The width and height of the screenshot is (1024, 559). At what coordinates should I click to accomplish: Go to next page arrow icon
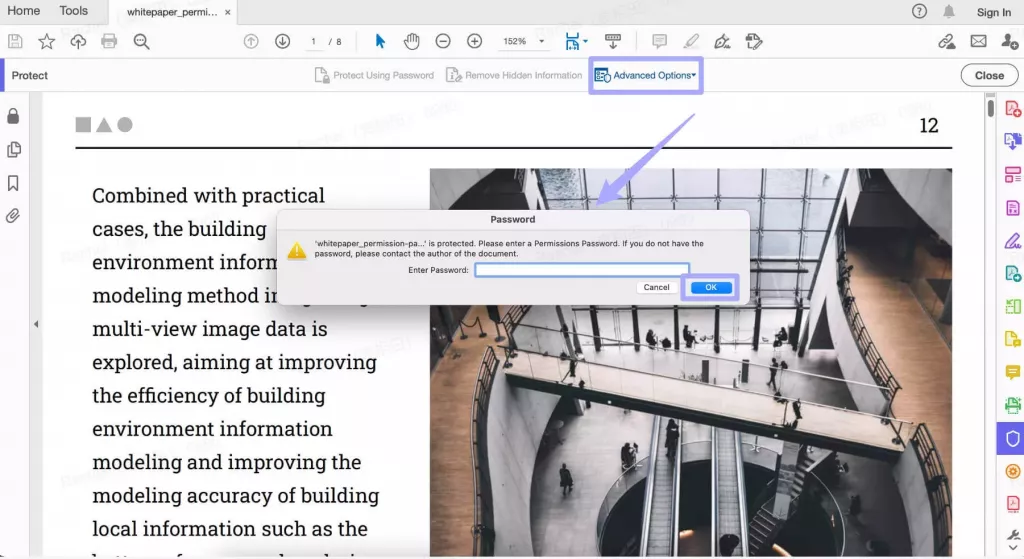(x=283, y=41)
